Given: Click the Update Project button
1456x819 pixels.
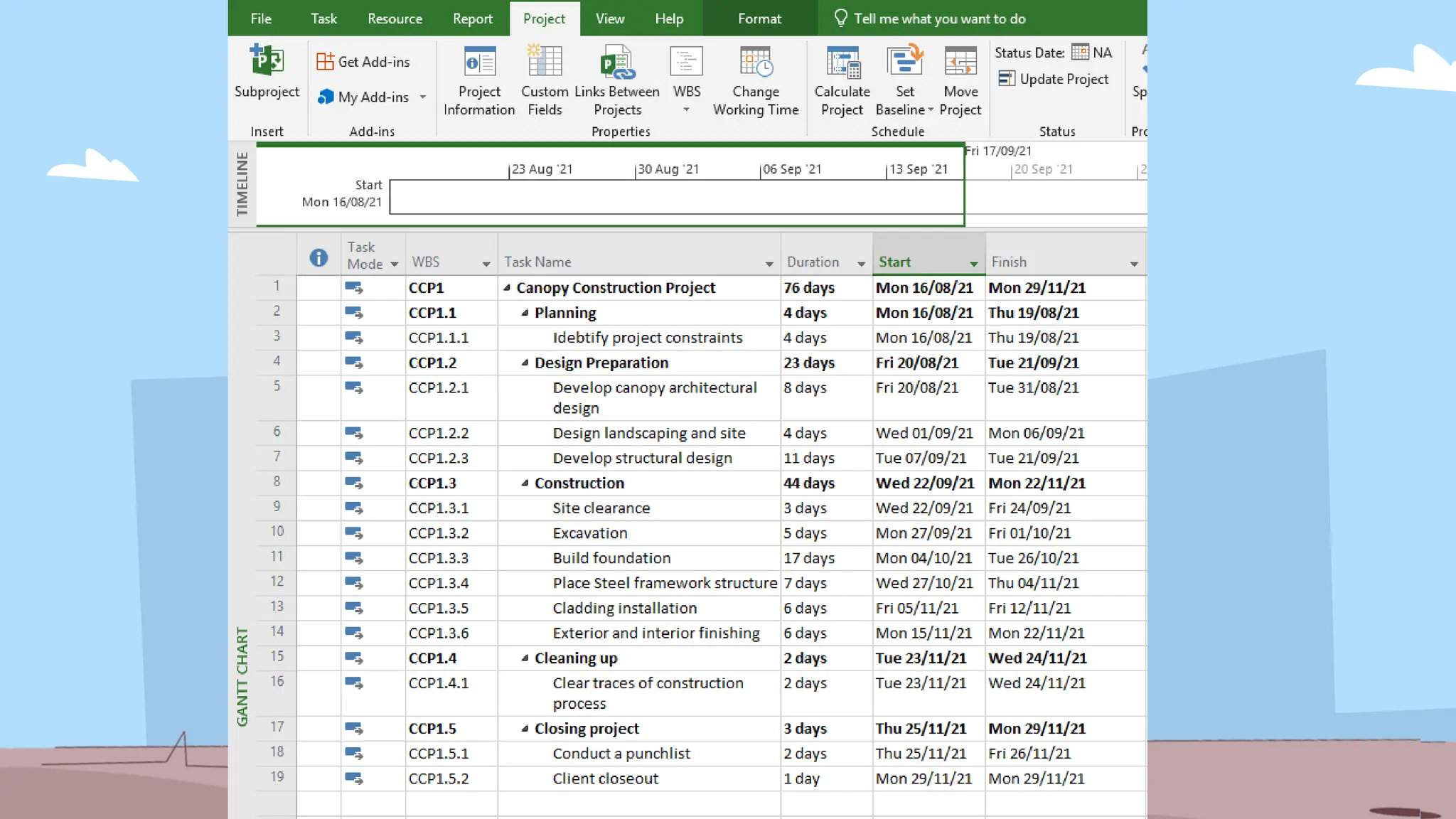Looking at the screenshot, I should [x=1053, y=79].
